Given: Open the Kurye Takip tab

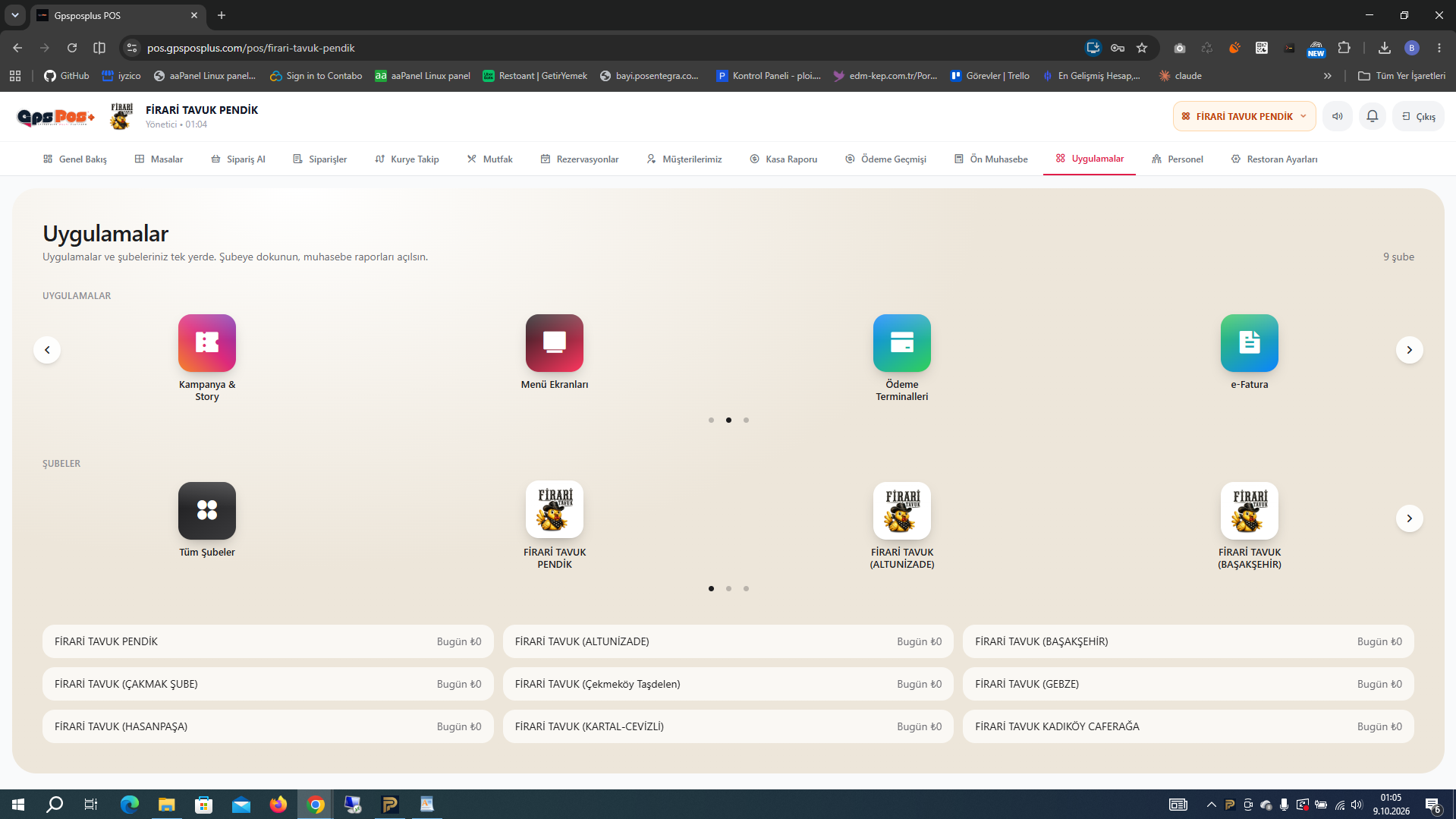Looking at the screenshot, I should [x=407, y=159].
